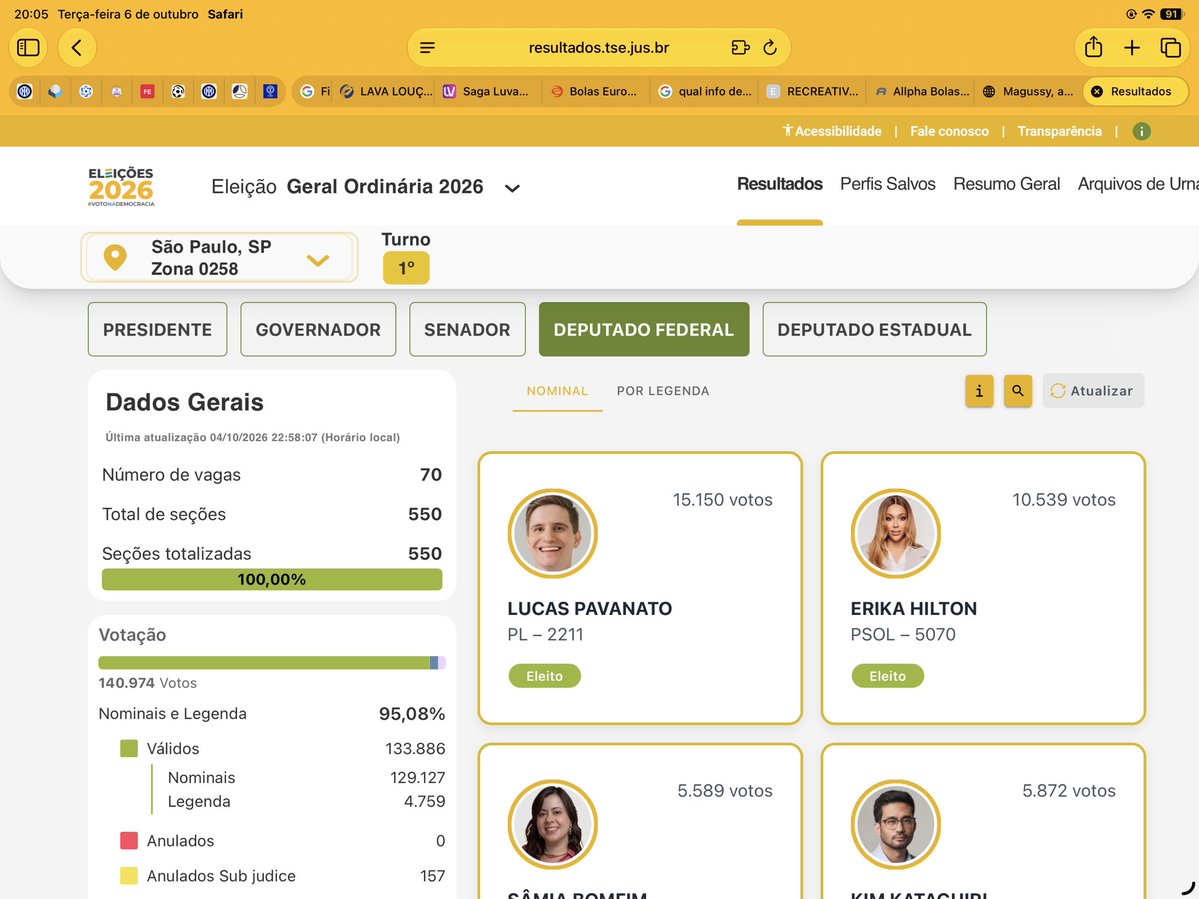Image resolution: width=1199 pixels, height=899 pixels.
Task: Select the PRESIDENTE office button
Action: [158, 329]
